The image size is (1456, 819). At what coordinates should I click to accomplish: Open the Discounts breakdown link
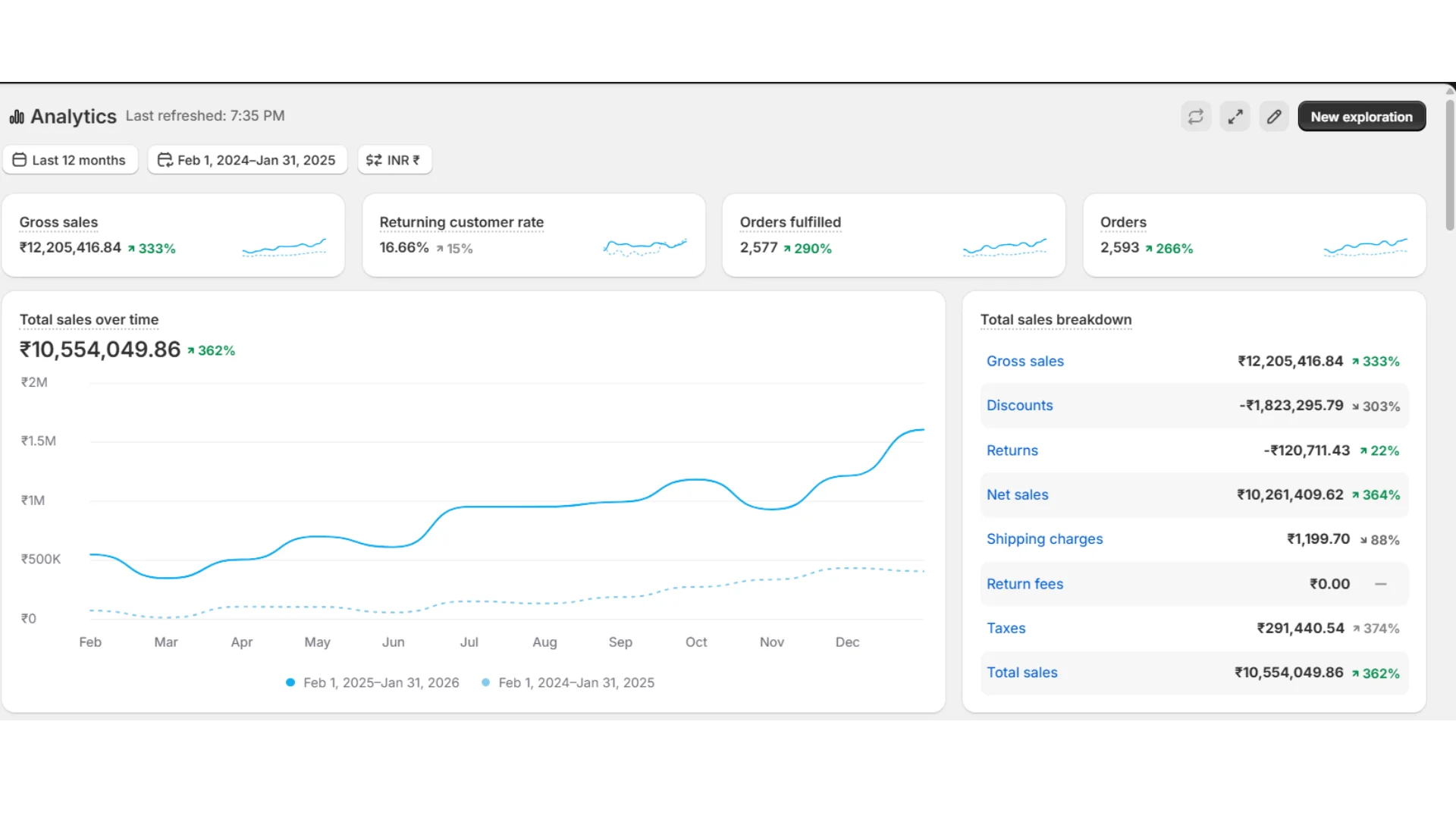coord(1019,406)
